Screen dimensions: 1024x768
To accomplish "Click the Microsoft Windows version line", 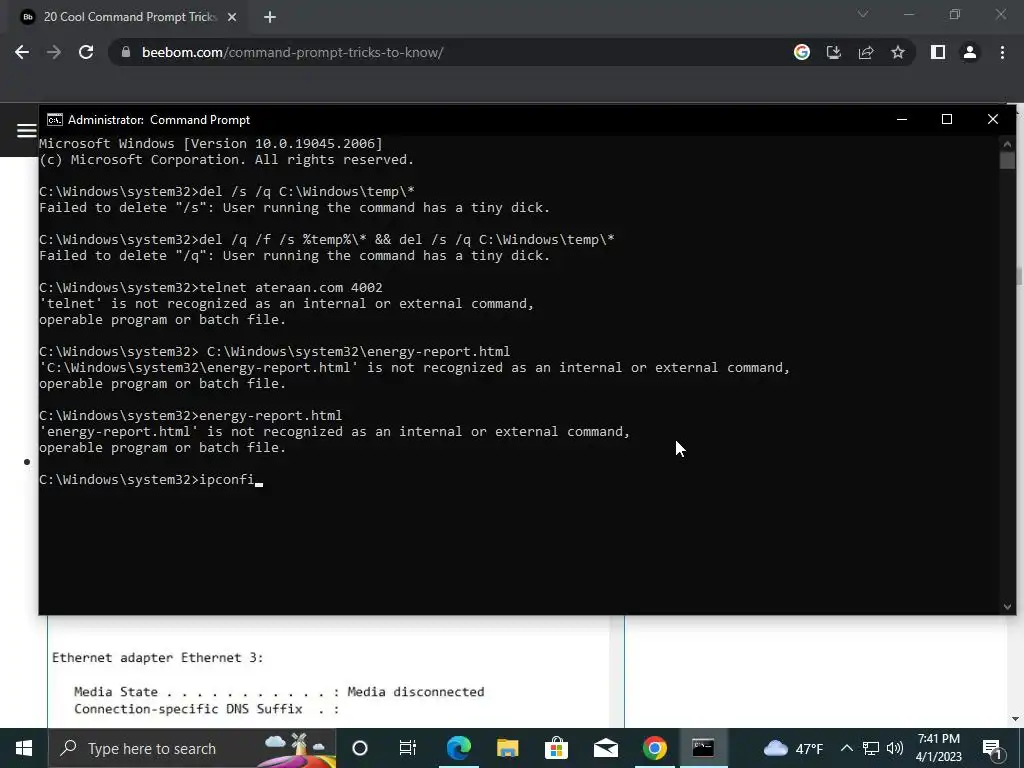I will [x=211, y=143].
